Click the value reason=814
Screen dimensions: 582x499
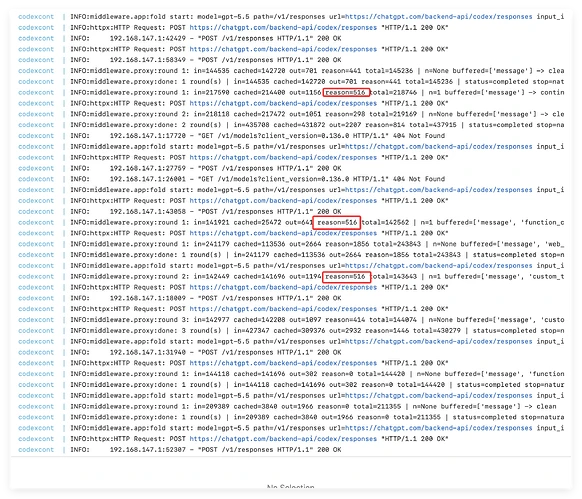(x=385, y=125)
